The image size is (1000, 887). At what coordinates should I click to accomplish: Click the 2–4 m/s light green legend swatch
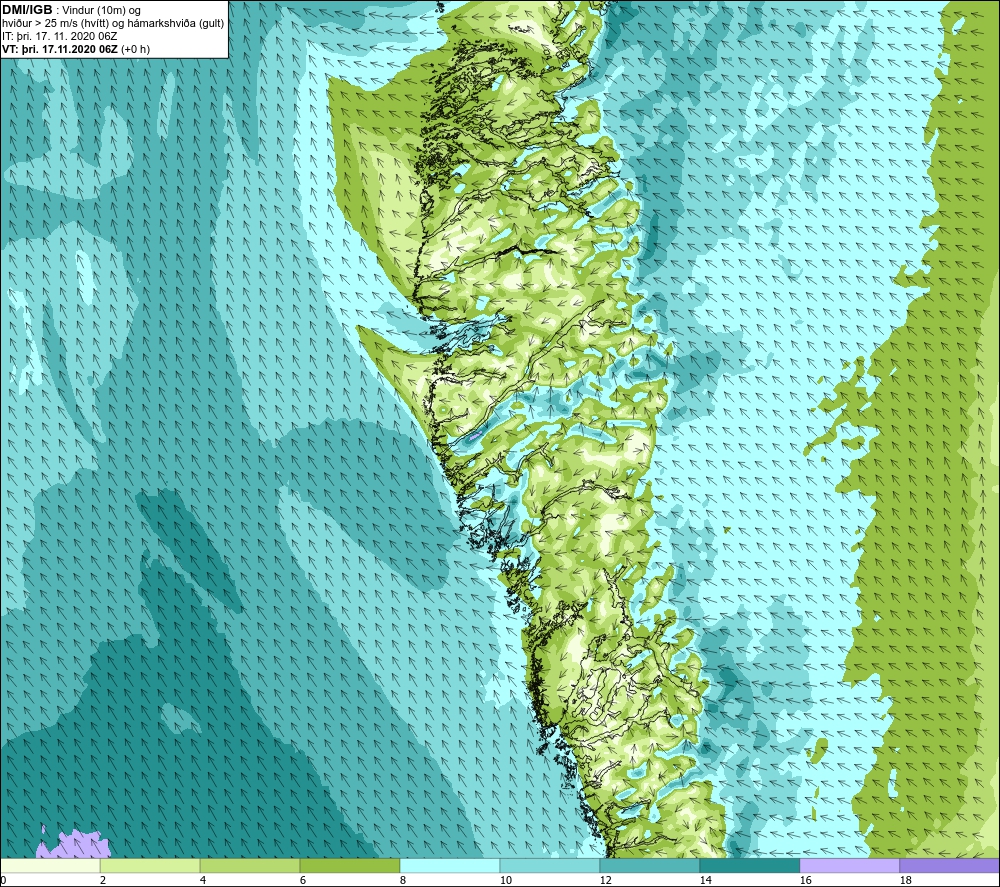pyautogui.click(x=150, y=865)
